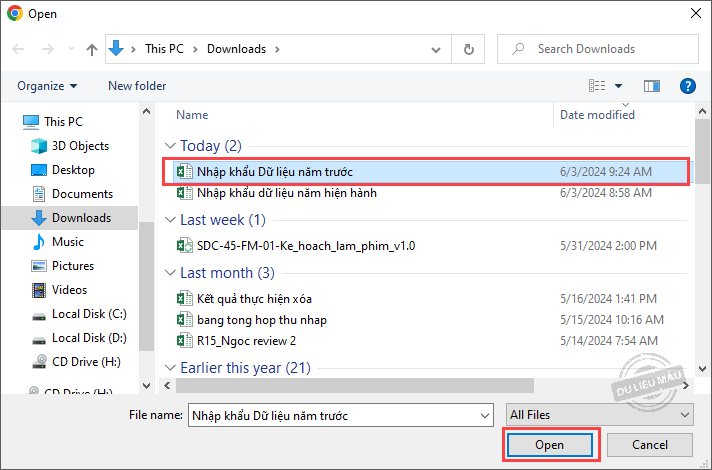Click the Open button
The image size is (712, 470).
[549, 444]
